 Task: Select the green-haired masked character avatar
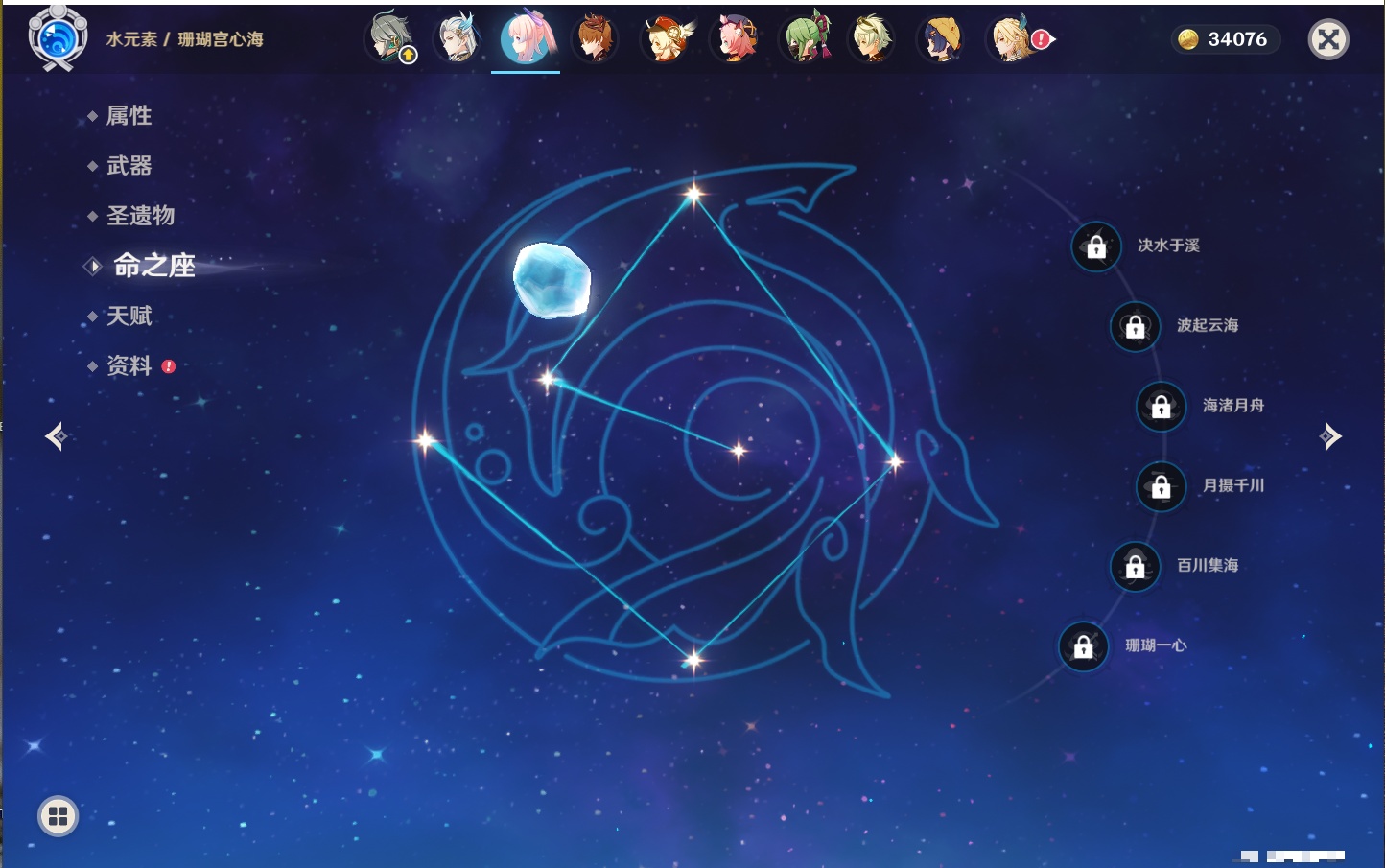coord(803,38)
